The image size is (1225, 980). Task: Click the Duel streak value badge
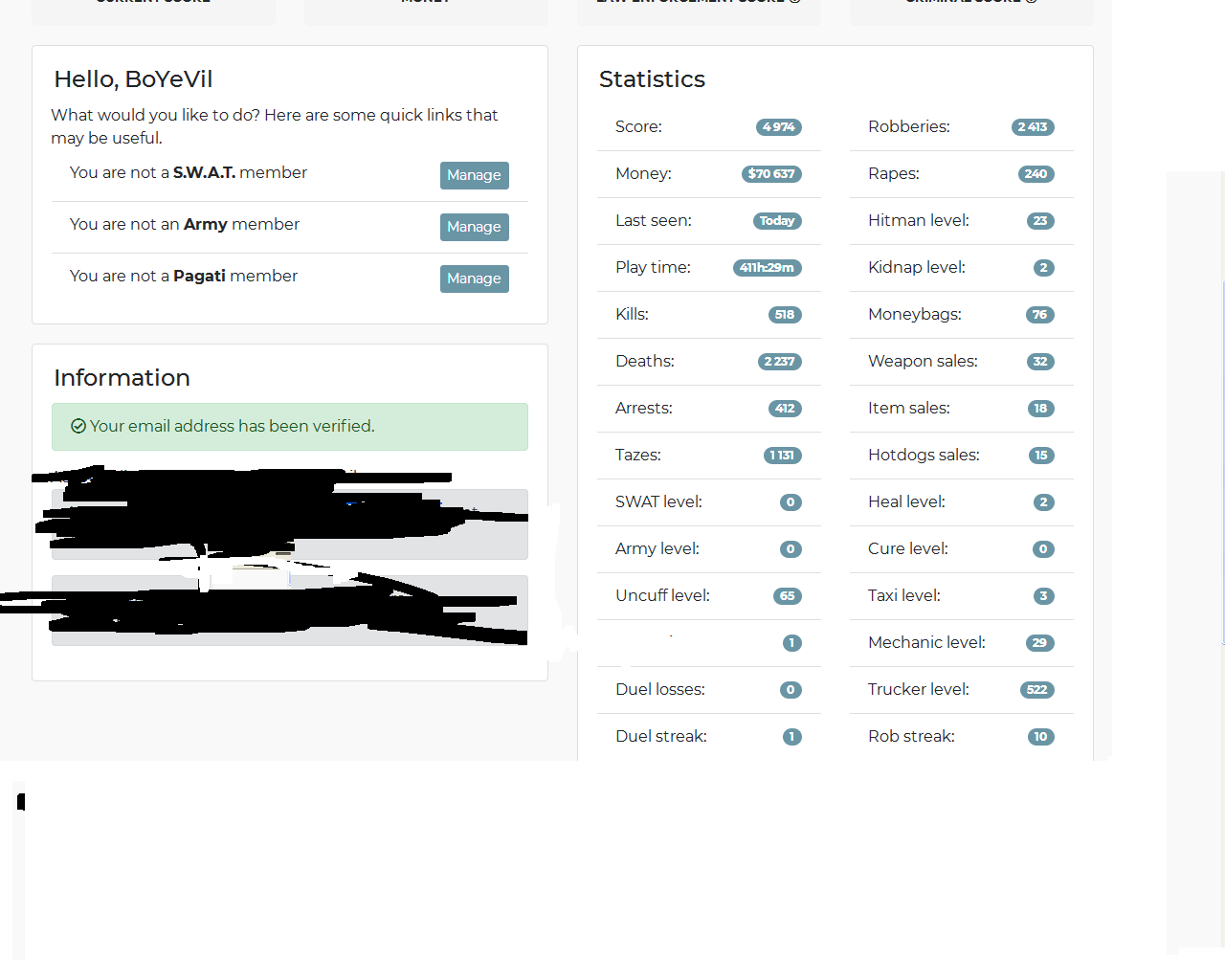pyautogui.click(x=791, y=737)
